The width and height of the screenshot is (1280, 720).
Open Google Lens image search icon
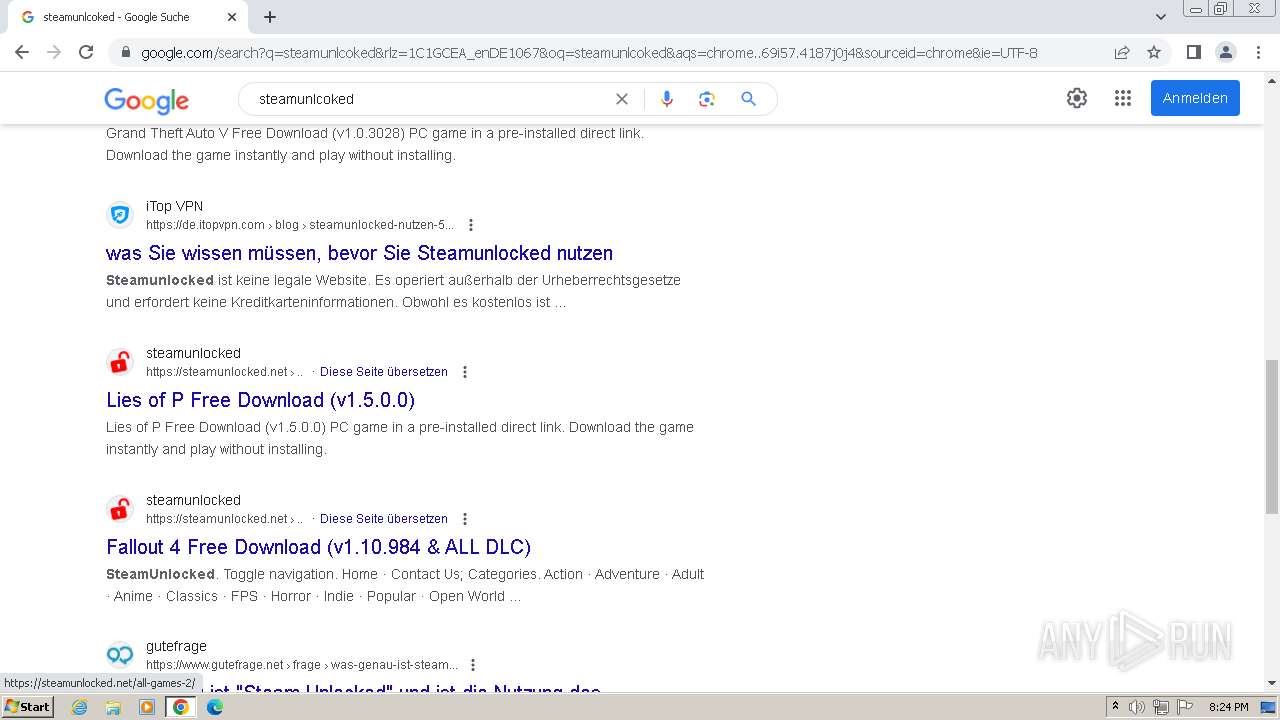[x=707, y=99]
